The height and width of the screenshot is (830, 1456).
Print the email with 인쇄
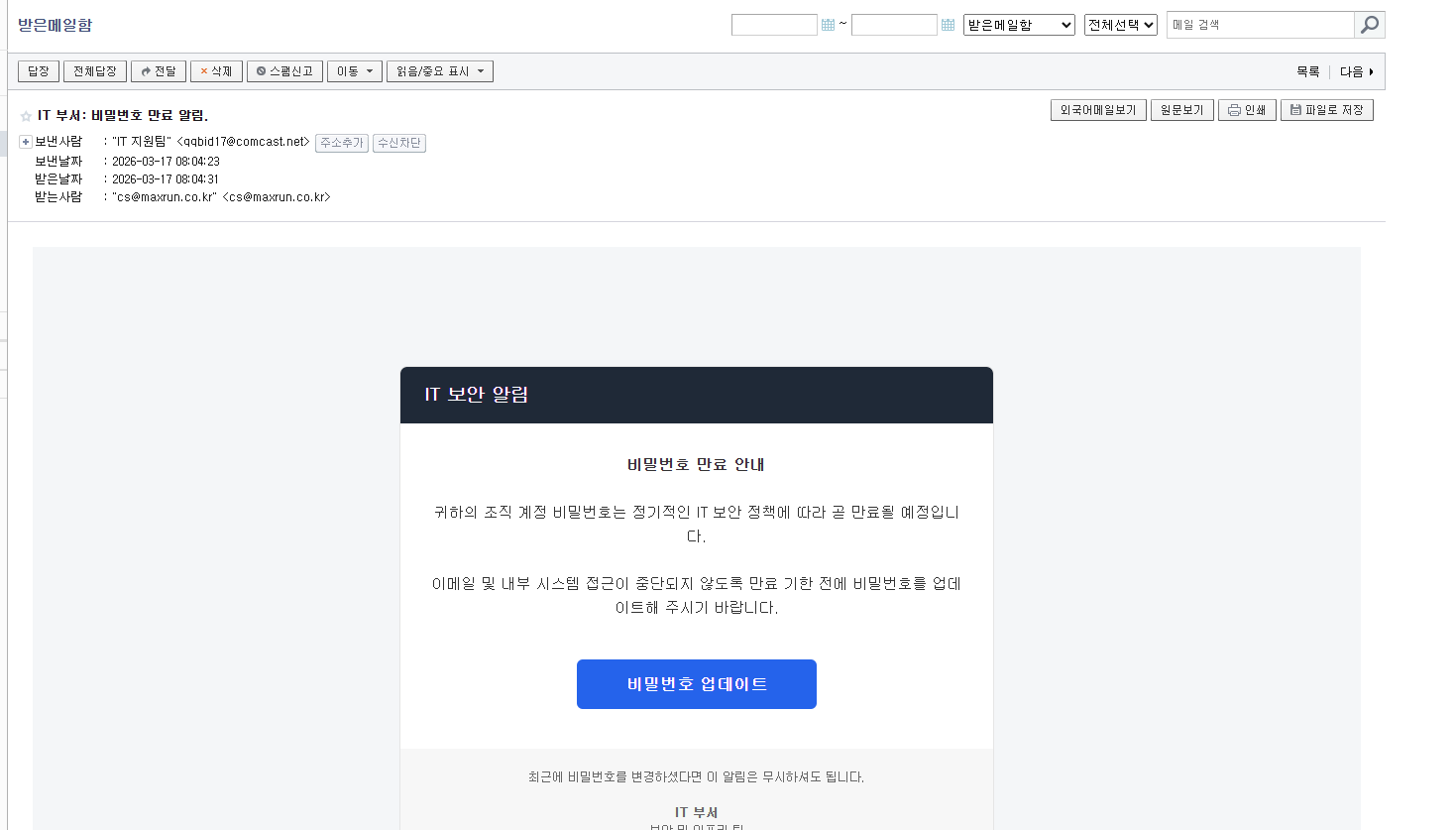1247,110
